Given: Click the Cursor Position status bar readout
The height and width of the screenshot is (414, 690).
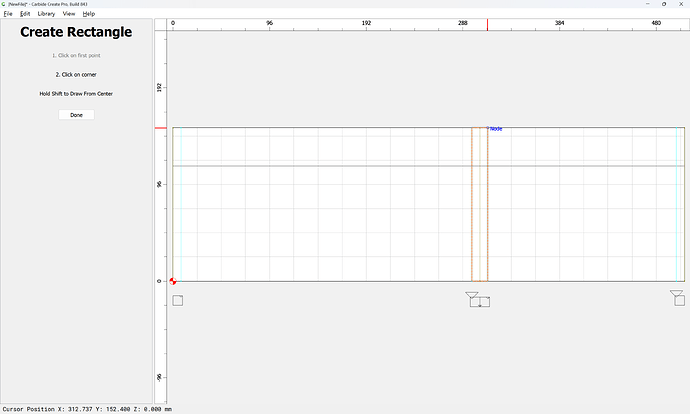Looking at the screenshot, I should click(87, 409).
